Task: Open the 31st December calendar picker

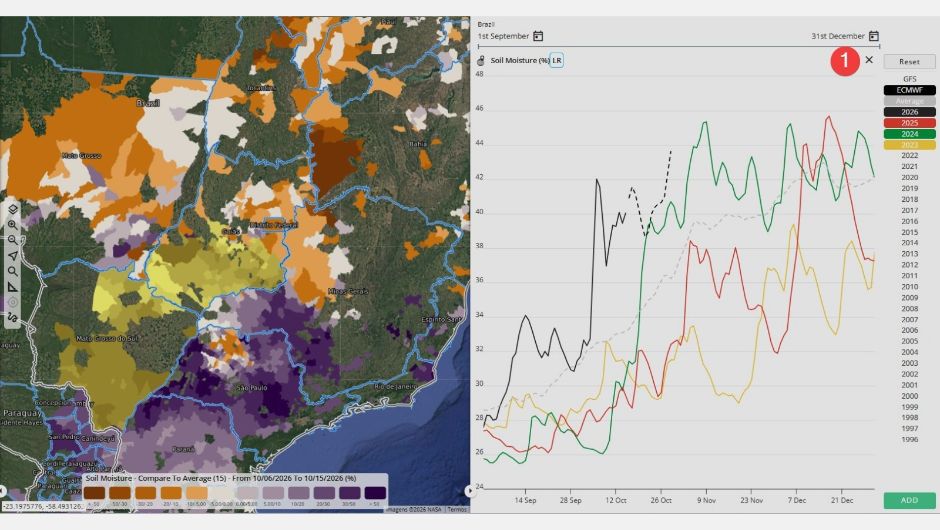Action: pyautogui.click(x=874, y=36)
